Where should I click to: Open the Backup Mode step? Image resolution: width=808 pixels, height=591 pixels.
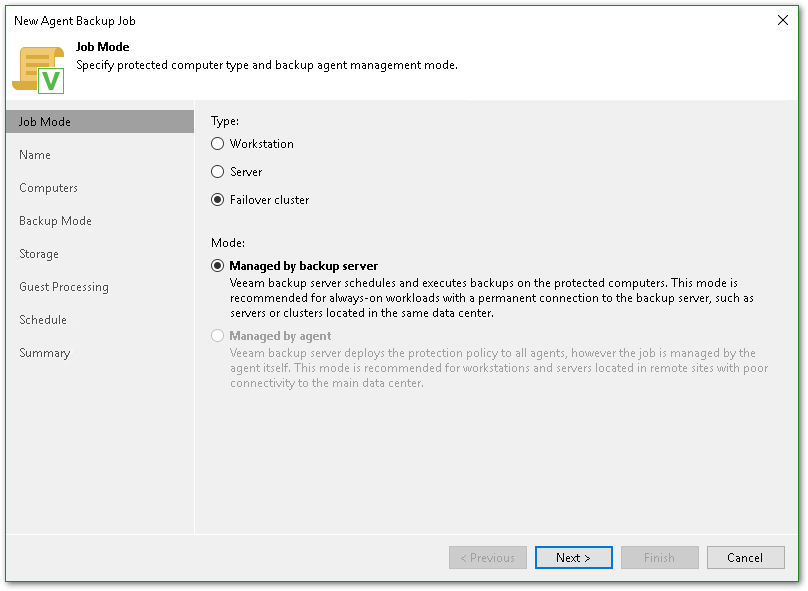55,221
